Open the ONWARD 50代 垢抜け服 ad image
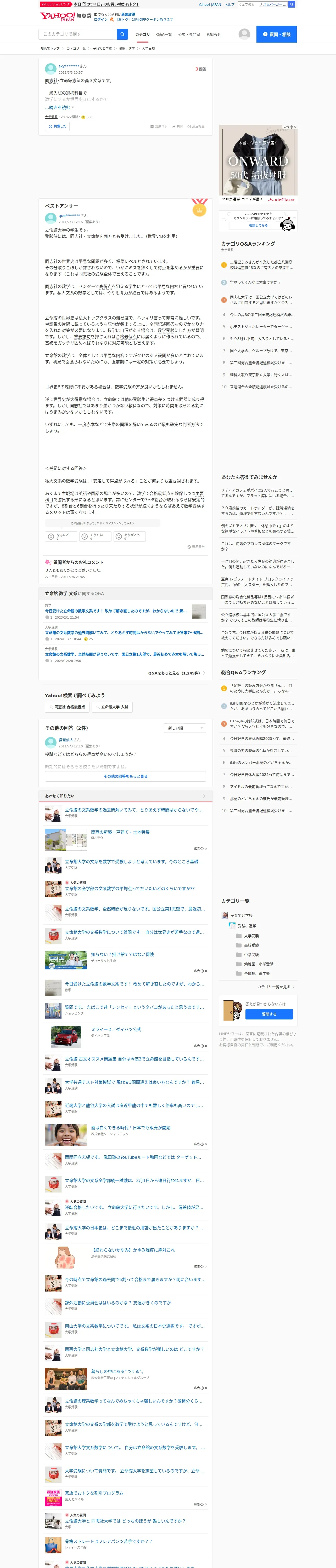 tap(258, 164)
